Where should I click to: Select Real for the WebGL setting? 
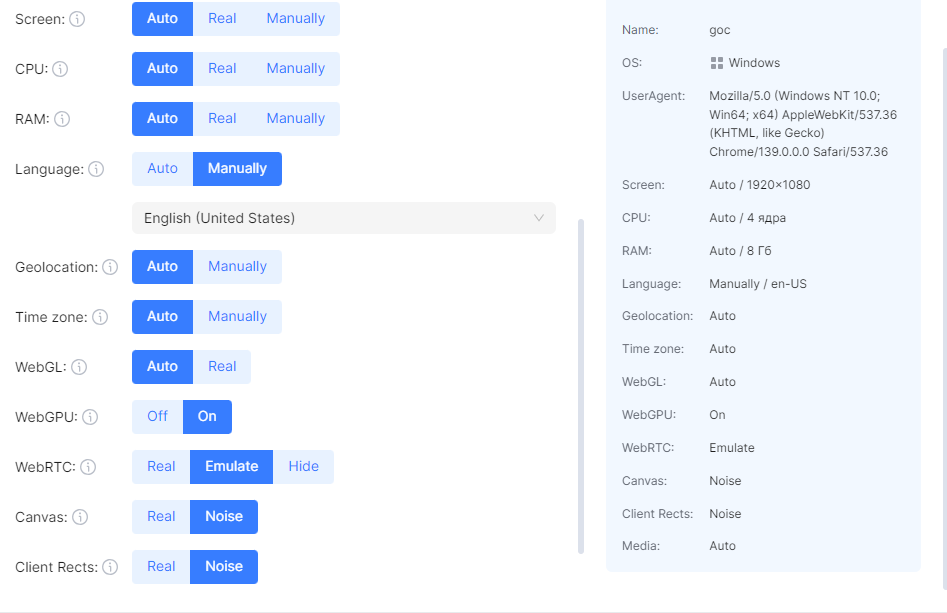pyautogui.click(x=222, y=367)
